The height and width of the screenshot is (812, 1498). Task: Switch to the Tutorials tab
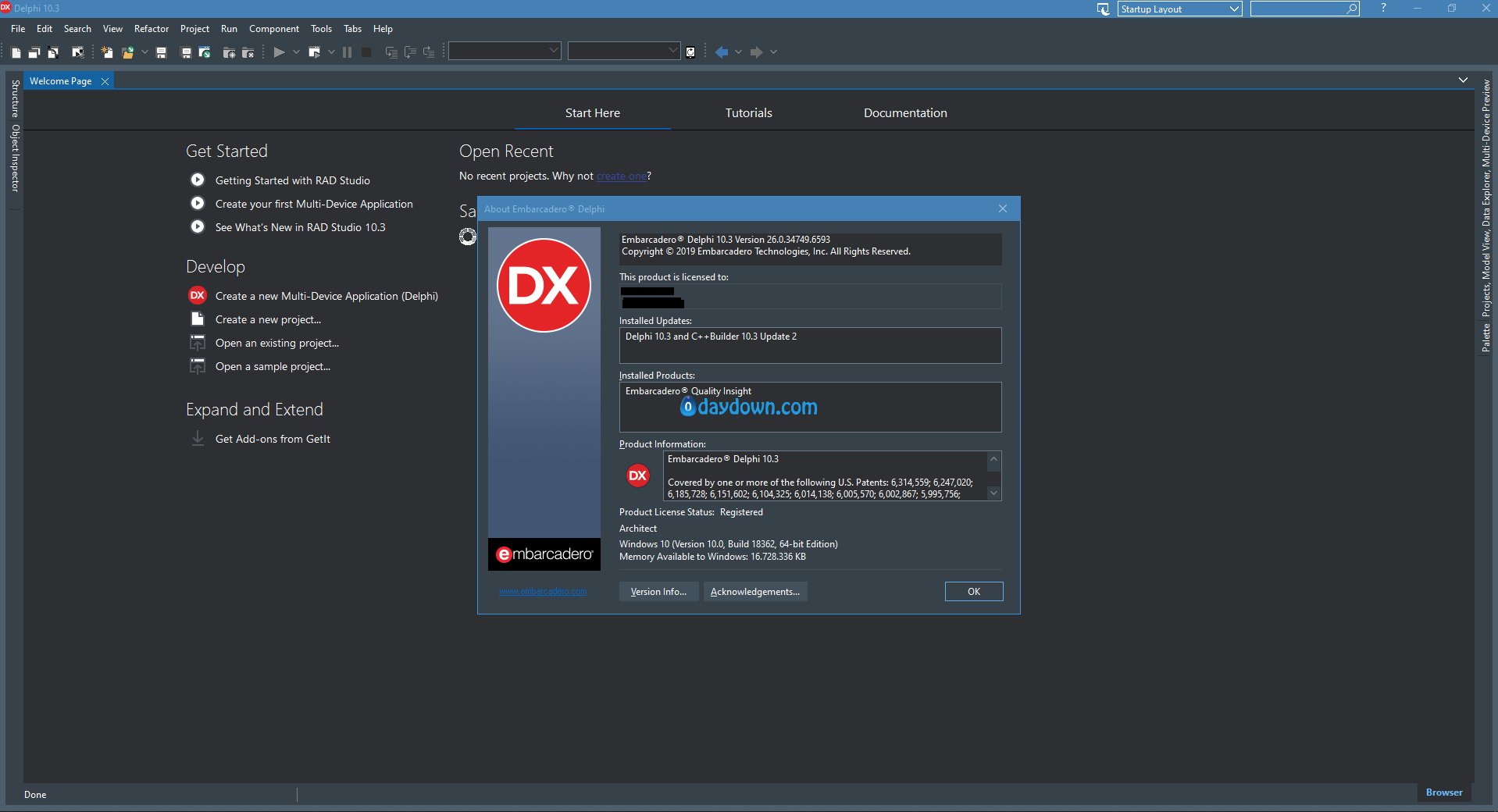coord(748,113)
